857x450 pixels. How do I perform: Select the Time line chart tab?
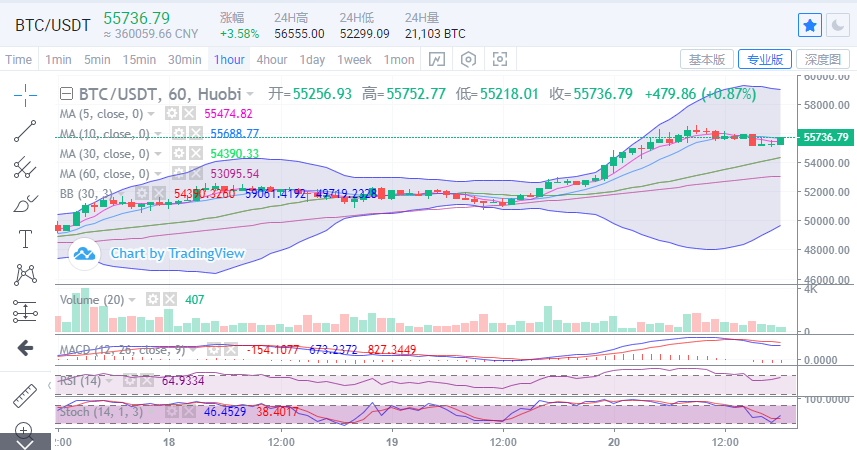[x=19, y=60]
